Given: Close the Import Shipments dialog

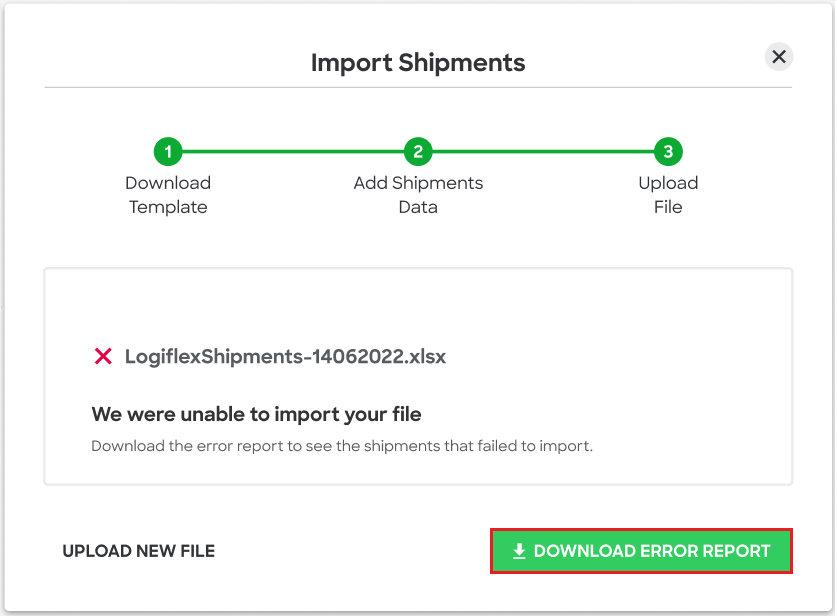Looking at the screenshot, I should pyautogui.click(x=778, y=57).
